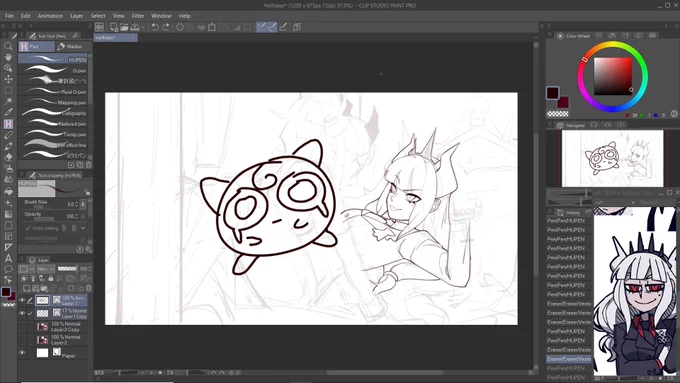Expand the Color mixing options chevron
The image size is (680, 383).
pos(83,228)
